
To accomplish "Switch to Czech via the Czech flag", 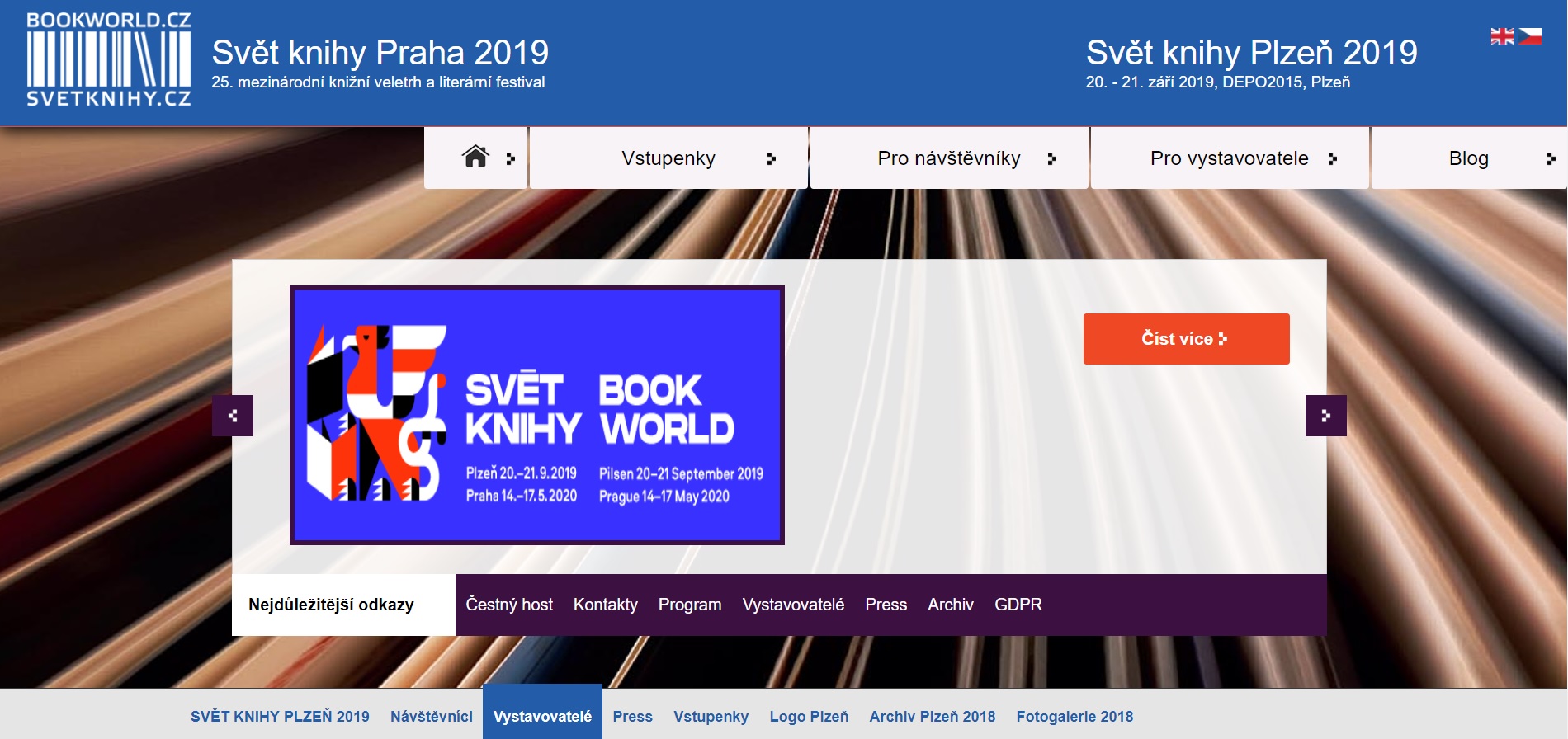I will (1530, 36).
